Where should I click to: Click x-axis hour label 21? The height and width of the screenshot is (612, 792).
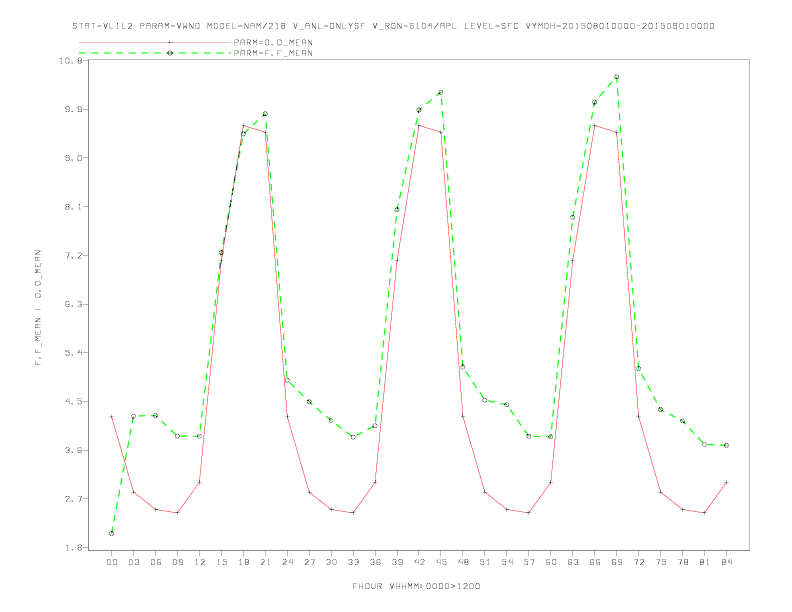(x=265, y=562)
